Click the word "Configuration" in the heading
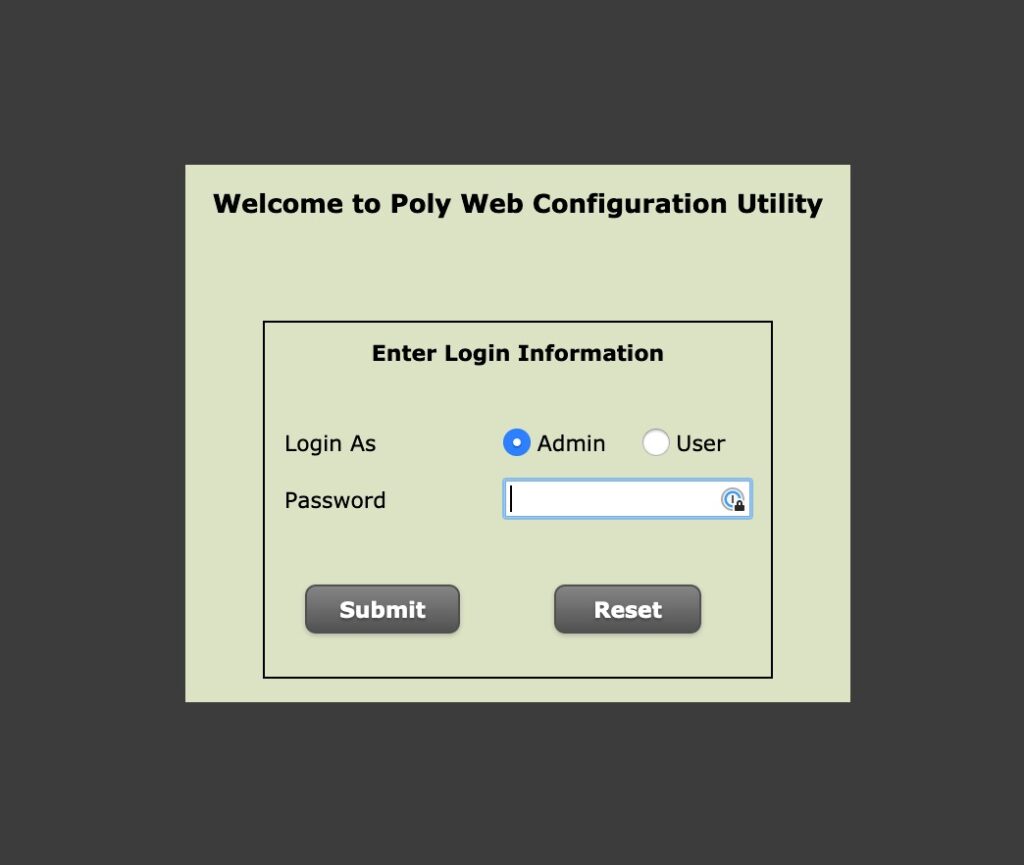Image resolution: width=1024 pixels, height=865 pixels. pyautogui.click(x=630, y=204)
